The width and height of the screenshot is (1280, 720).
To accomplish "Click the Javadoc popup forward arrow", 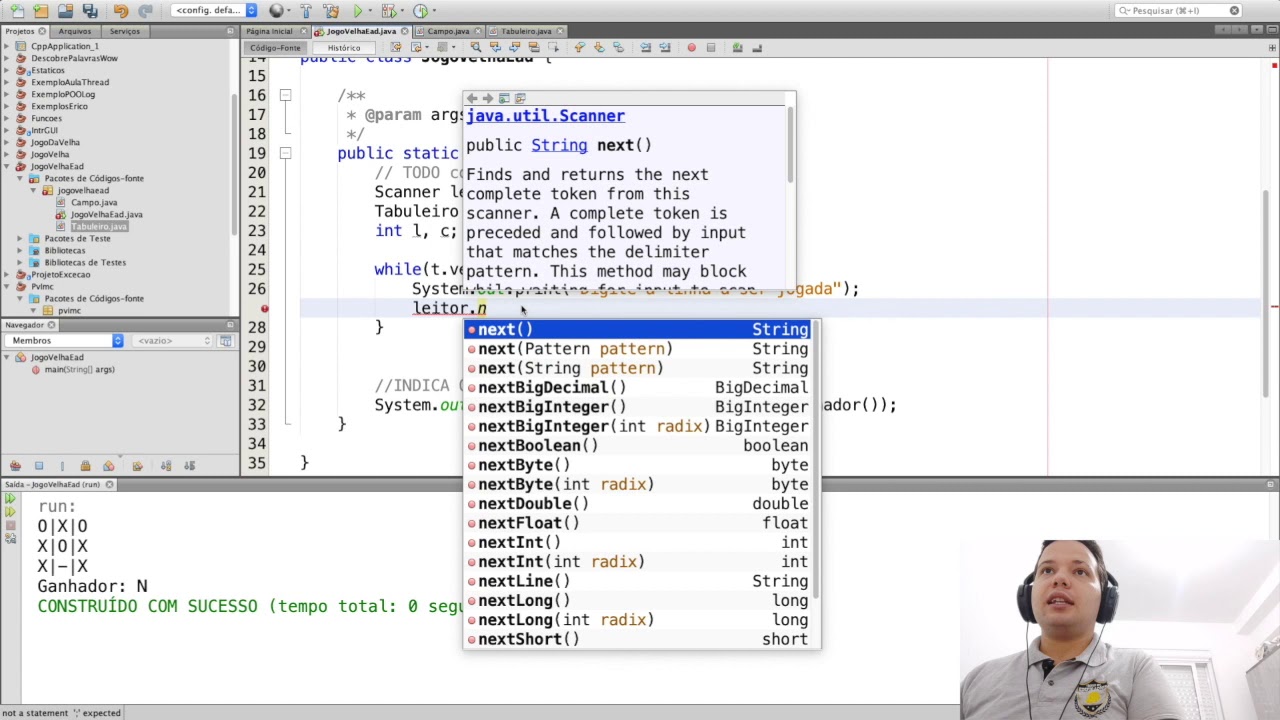I will click(x=488, y=98).
